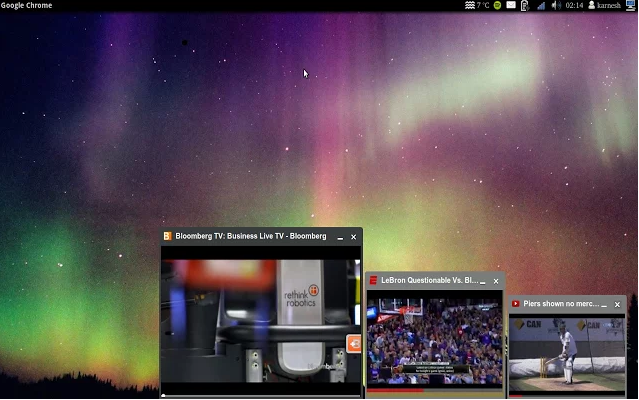Click the orange share button on Bloomberg video
This screenshot has height=400, width=639.
point(354,344)
